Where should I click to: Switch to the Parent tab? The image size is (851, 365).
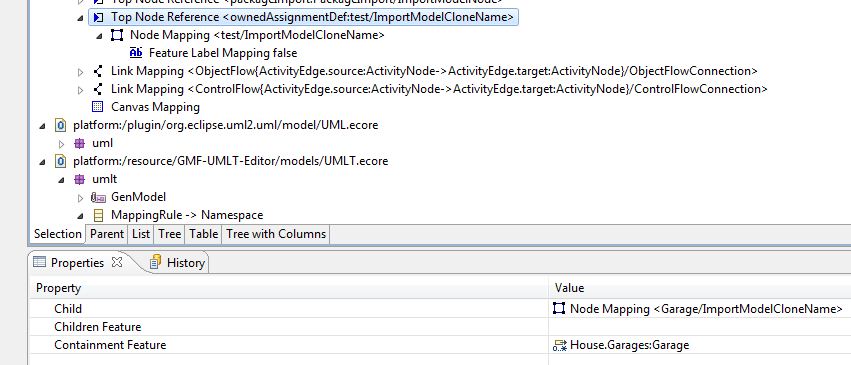click(107, 234)
